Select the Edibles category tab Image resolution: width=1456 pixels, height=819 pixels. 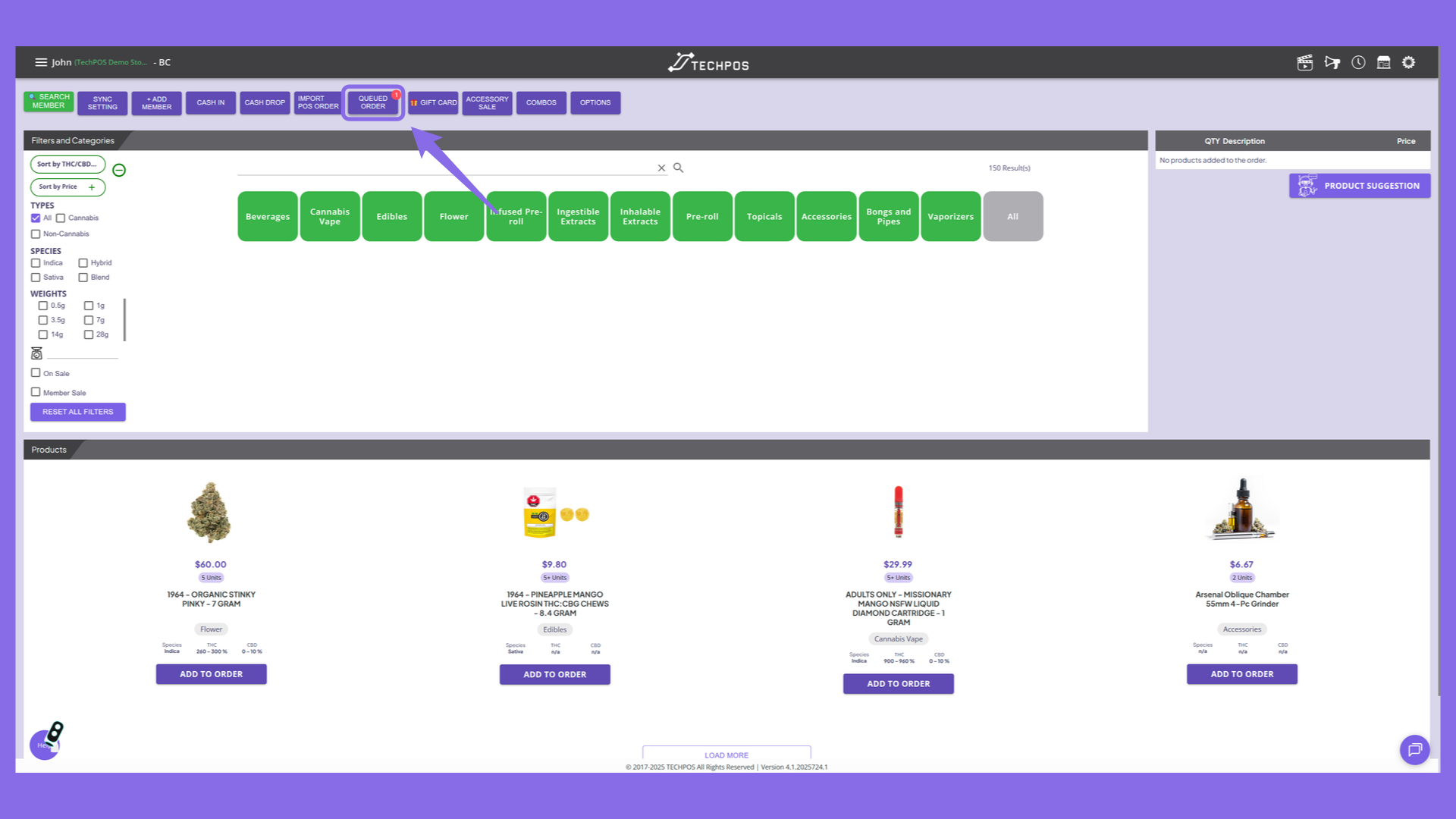(392, 216)
